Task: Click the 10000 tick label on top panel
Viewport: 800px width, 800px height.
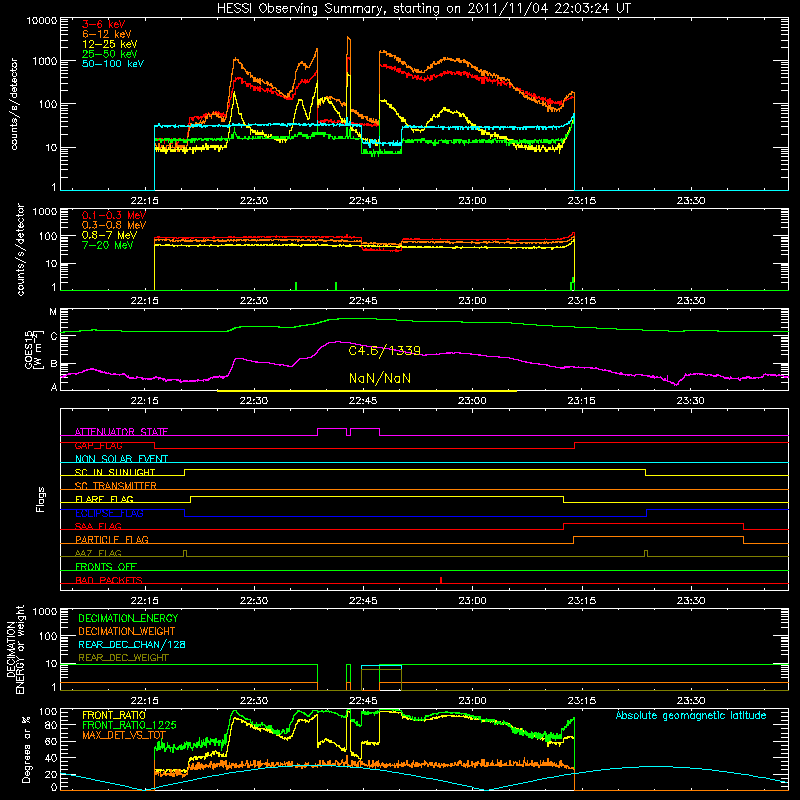Action: coord(42,20)
